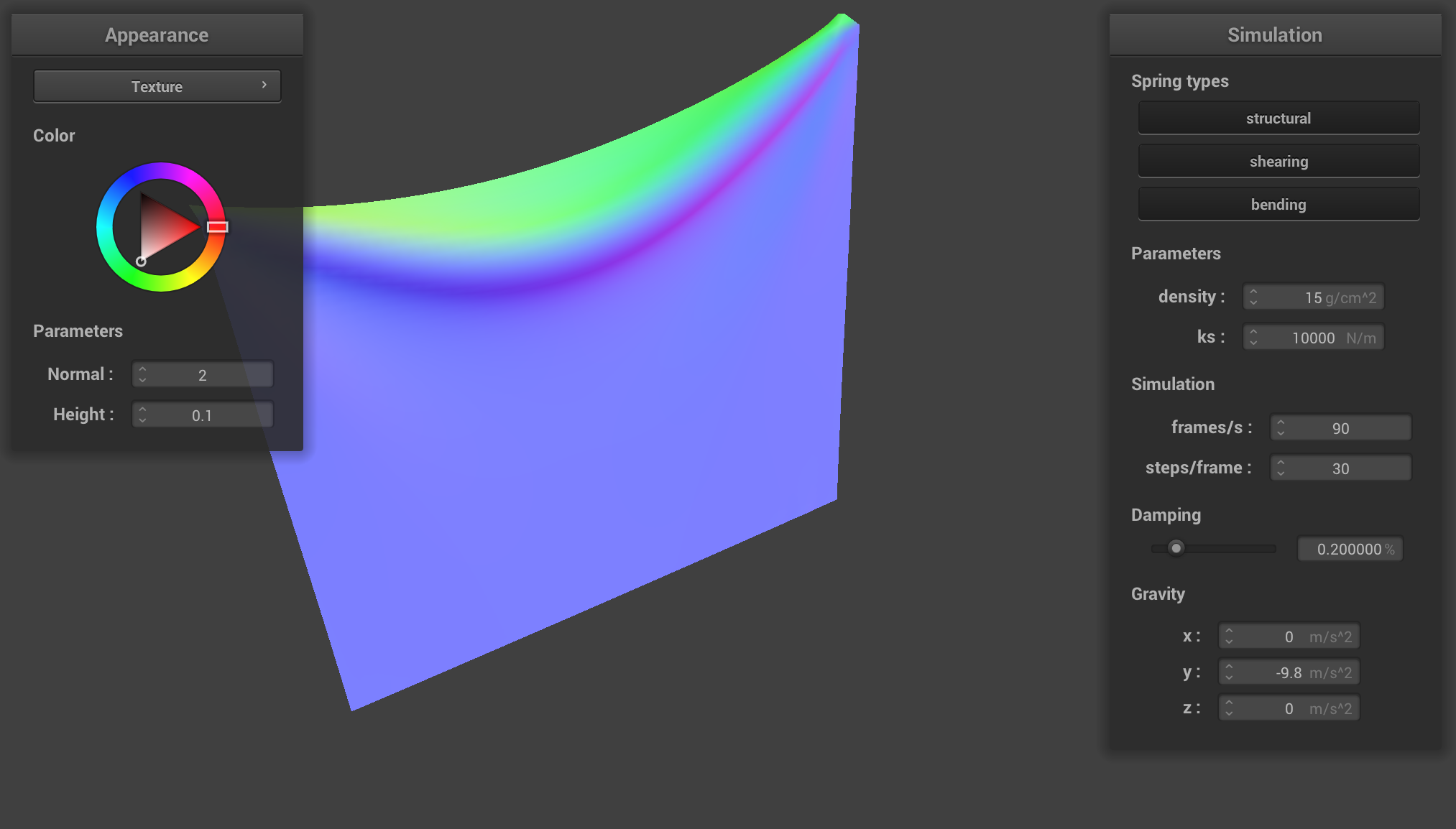Click the ks stepper arrows
1456x829 pixels.
click(x=1253, y=337)
